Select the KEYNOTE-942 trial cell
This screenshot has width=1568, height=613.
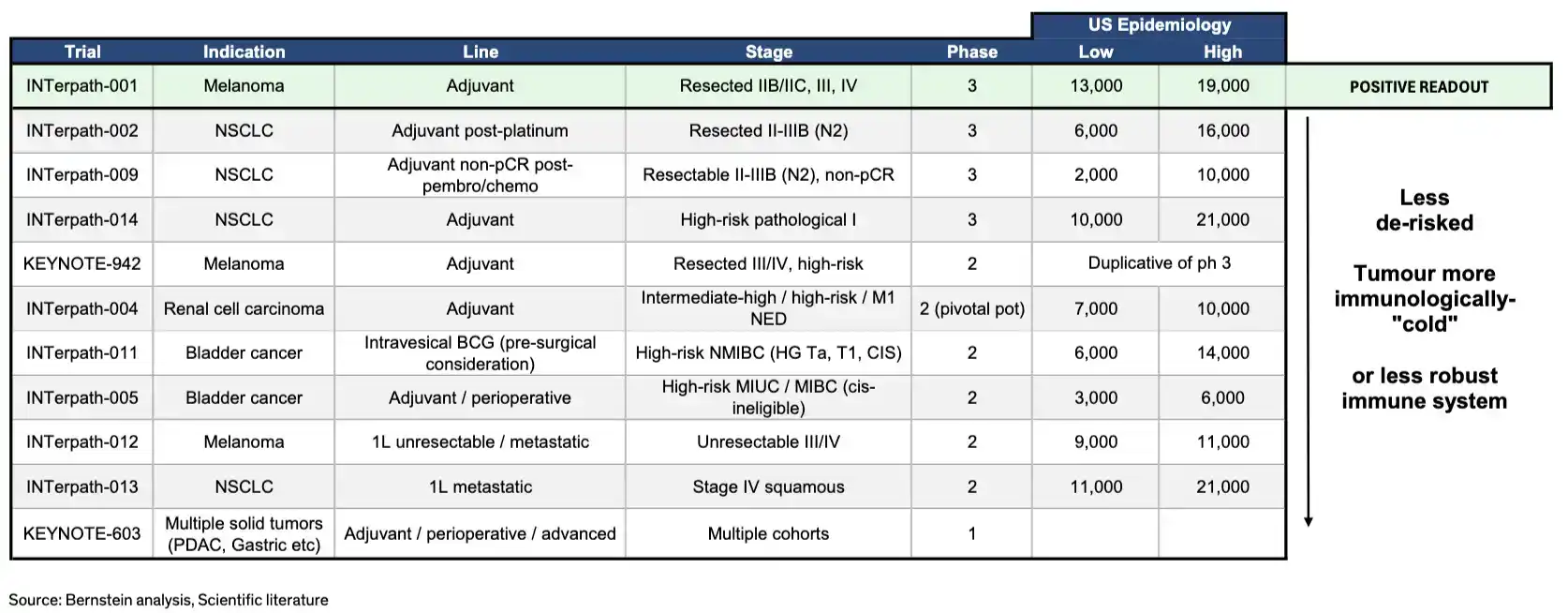click(82, 263)
